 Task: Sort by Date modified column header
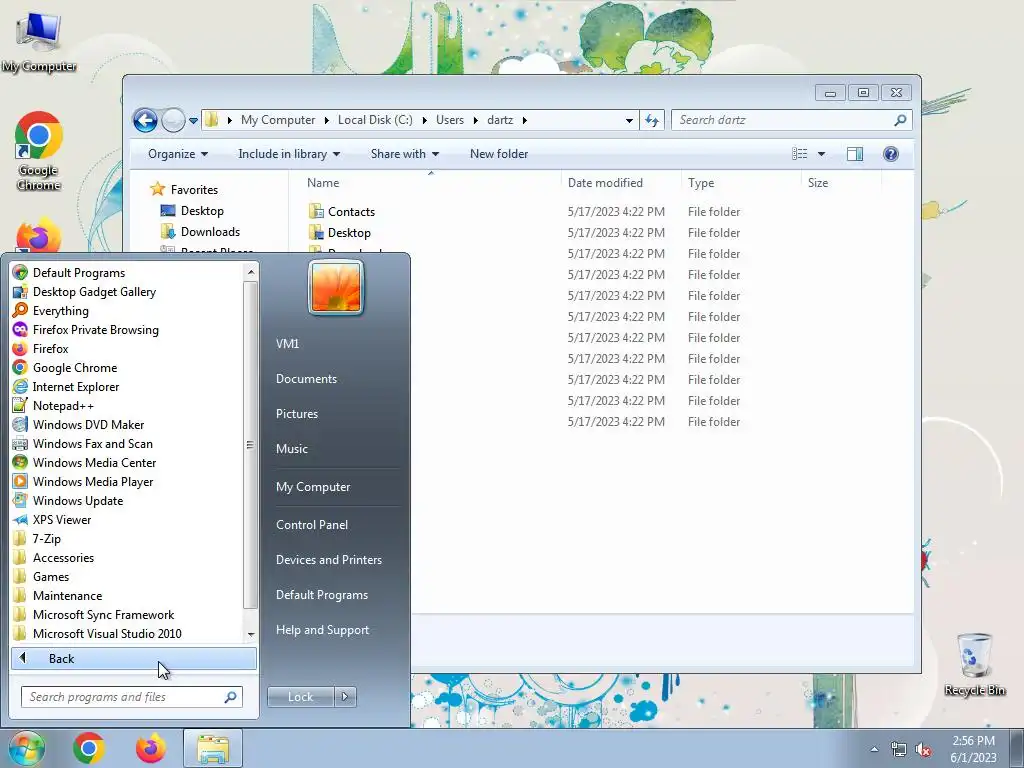point(620,183)
